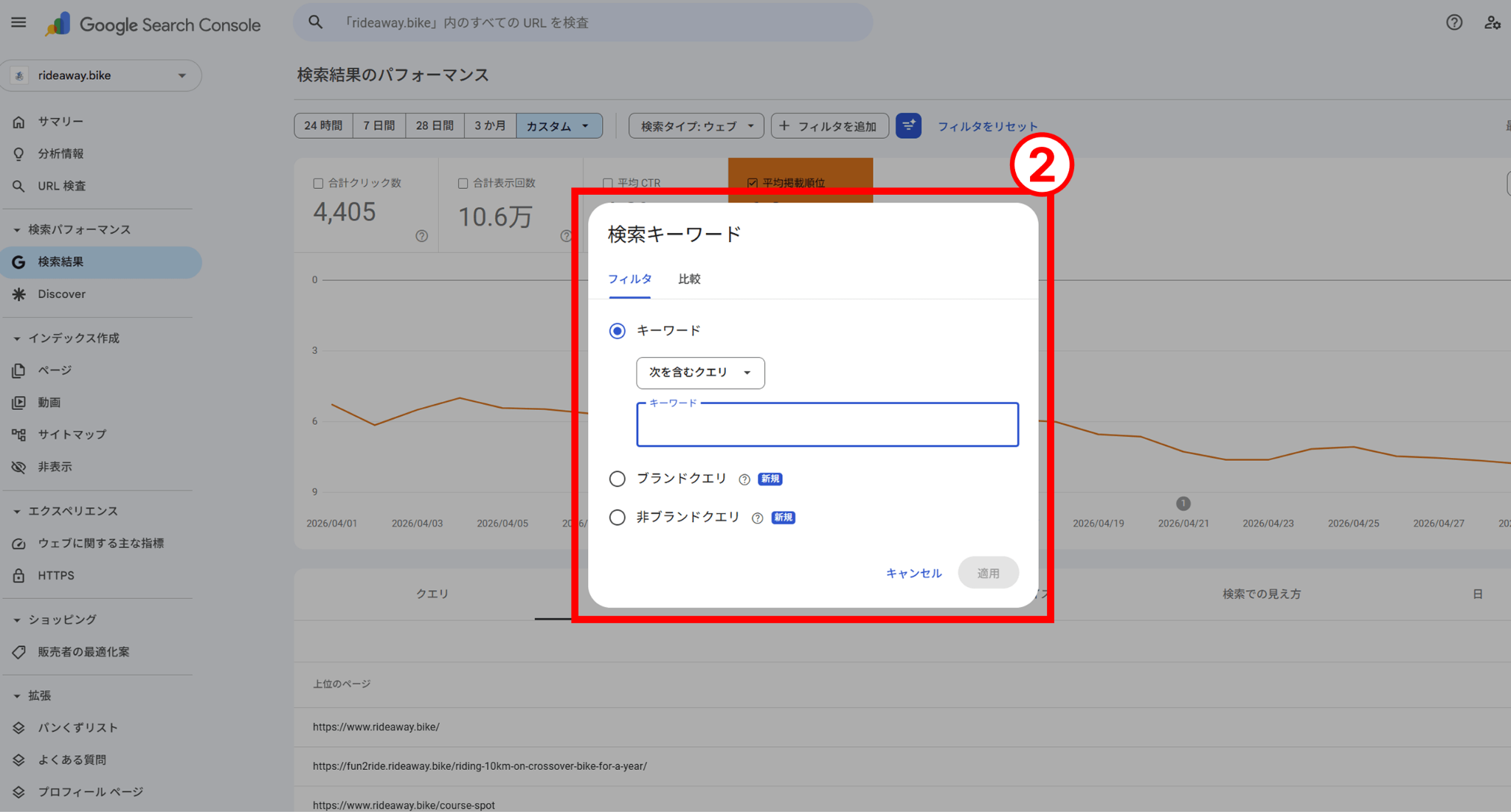Switch to the フィルタ tab in dialog

point(629,280)
